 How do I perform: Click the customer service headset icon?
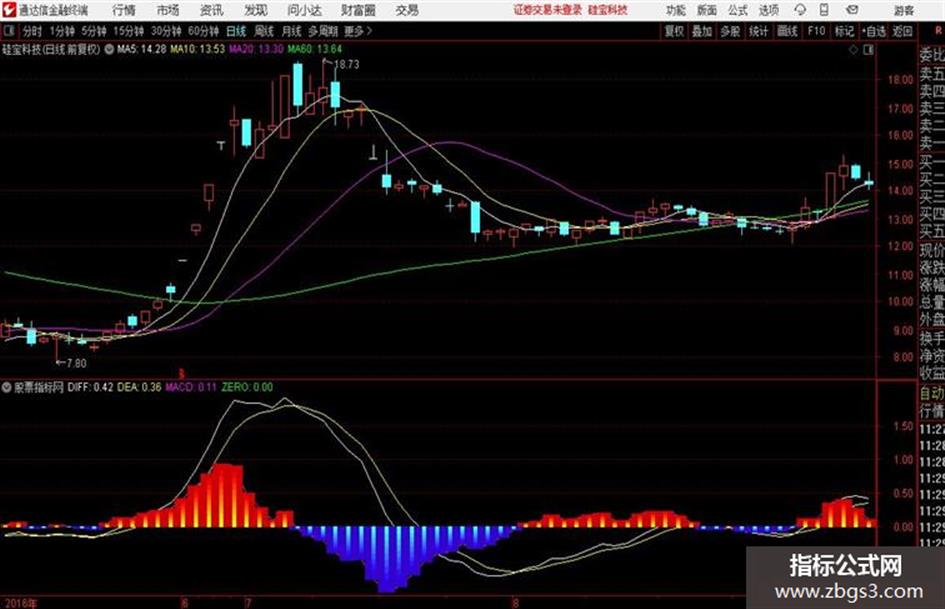point(800,10)
